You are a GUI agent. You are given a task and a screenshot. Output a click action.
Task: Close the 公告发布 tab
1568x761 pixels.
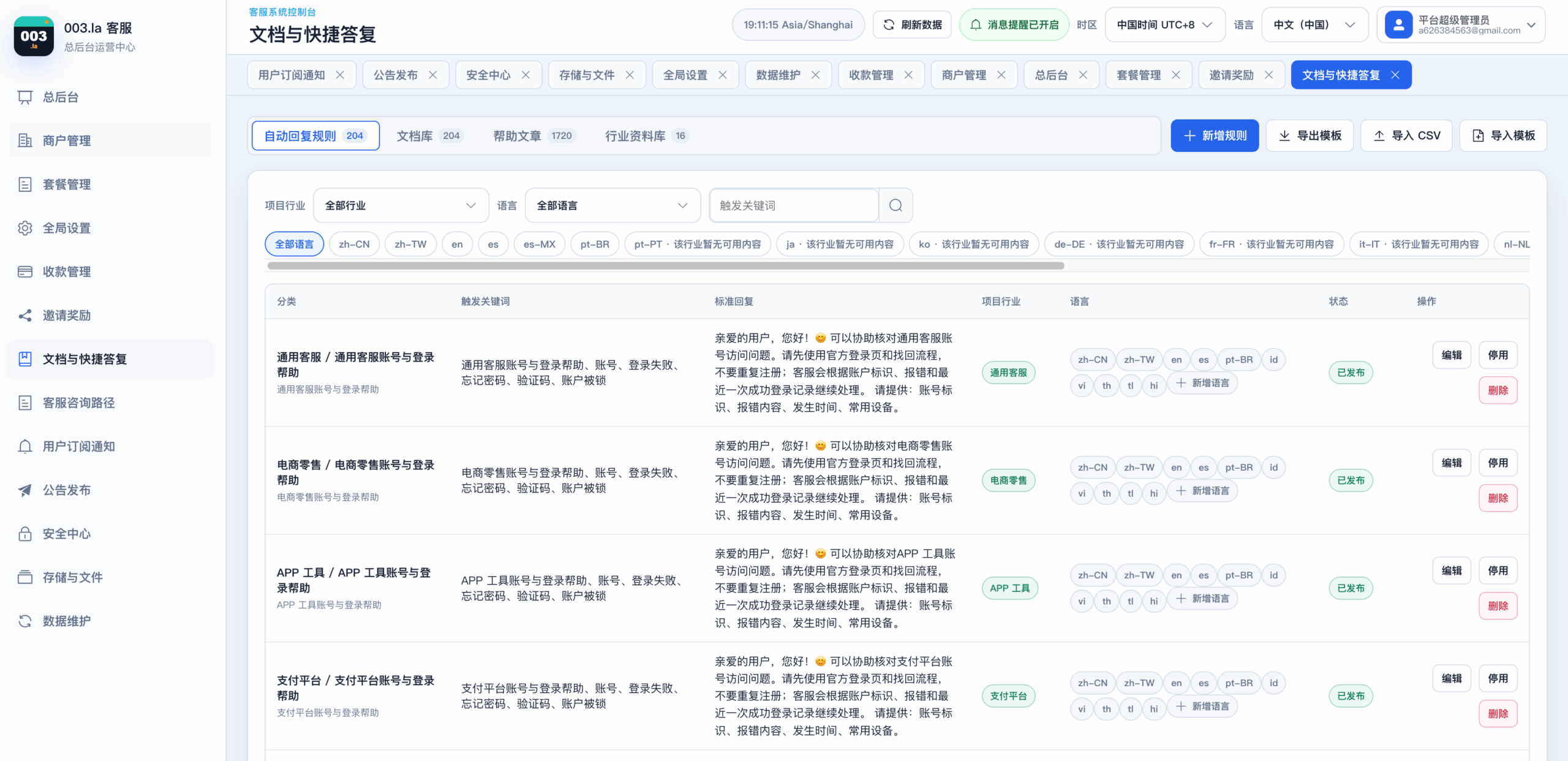pos(433,75)
